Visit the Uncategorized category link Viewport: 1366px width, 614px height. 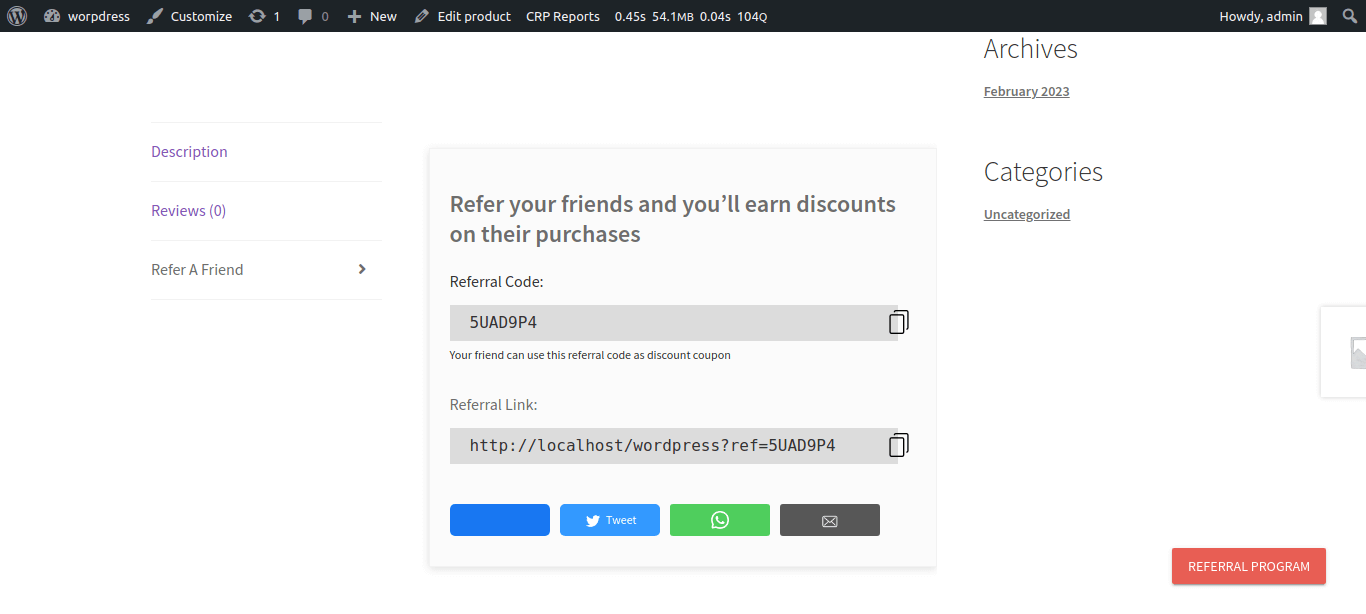(1026, 213)
